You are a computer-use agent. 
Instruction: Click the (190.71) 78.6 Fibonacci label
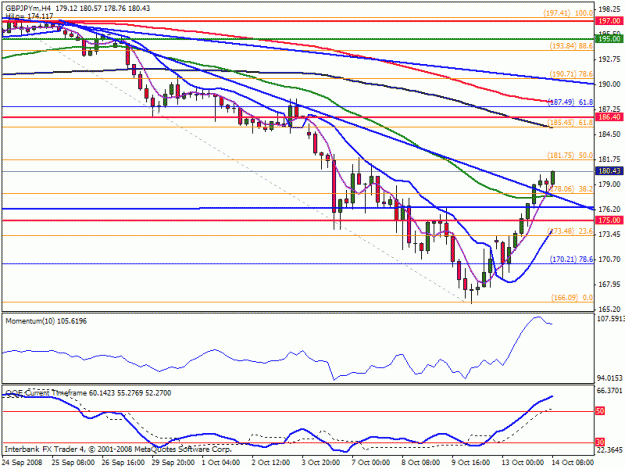tap(571, 74)
